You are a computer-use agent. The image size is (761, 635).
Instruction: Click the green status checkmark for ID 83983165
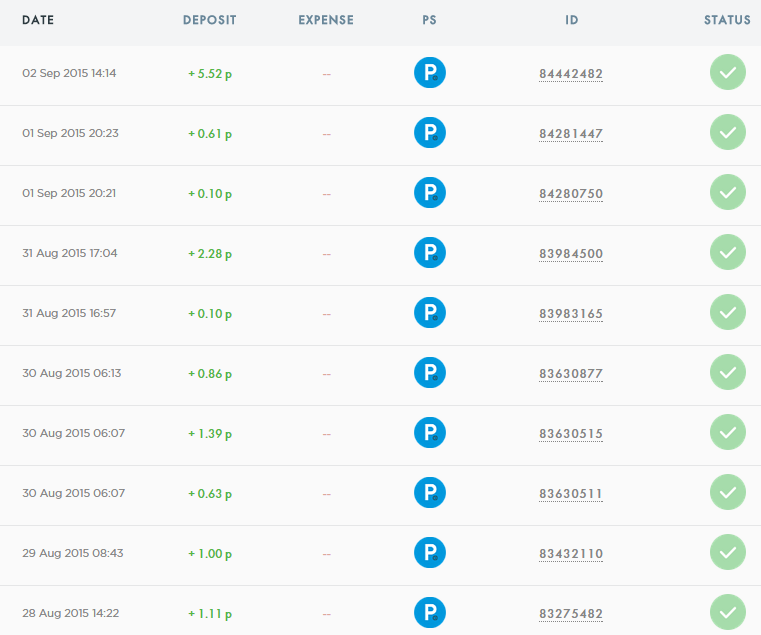click(x=728, y=312)
